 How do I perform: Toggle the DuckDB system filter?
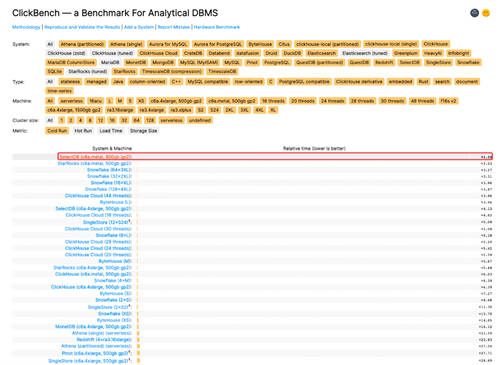click(x=292, y=53)
